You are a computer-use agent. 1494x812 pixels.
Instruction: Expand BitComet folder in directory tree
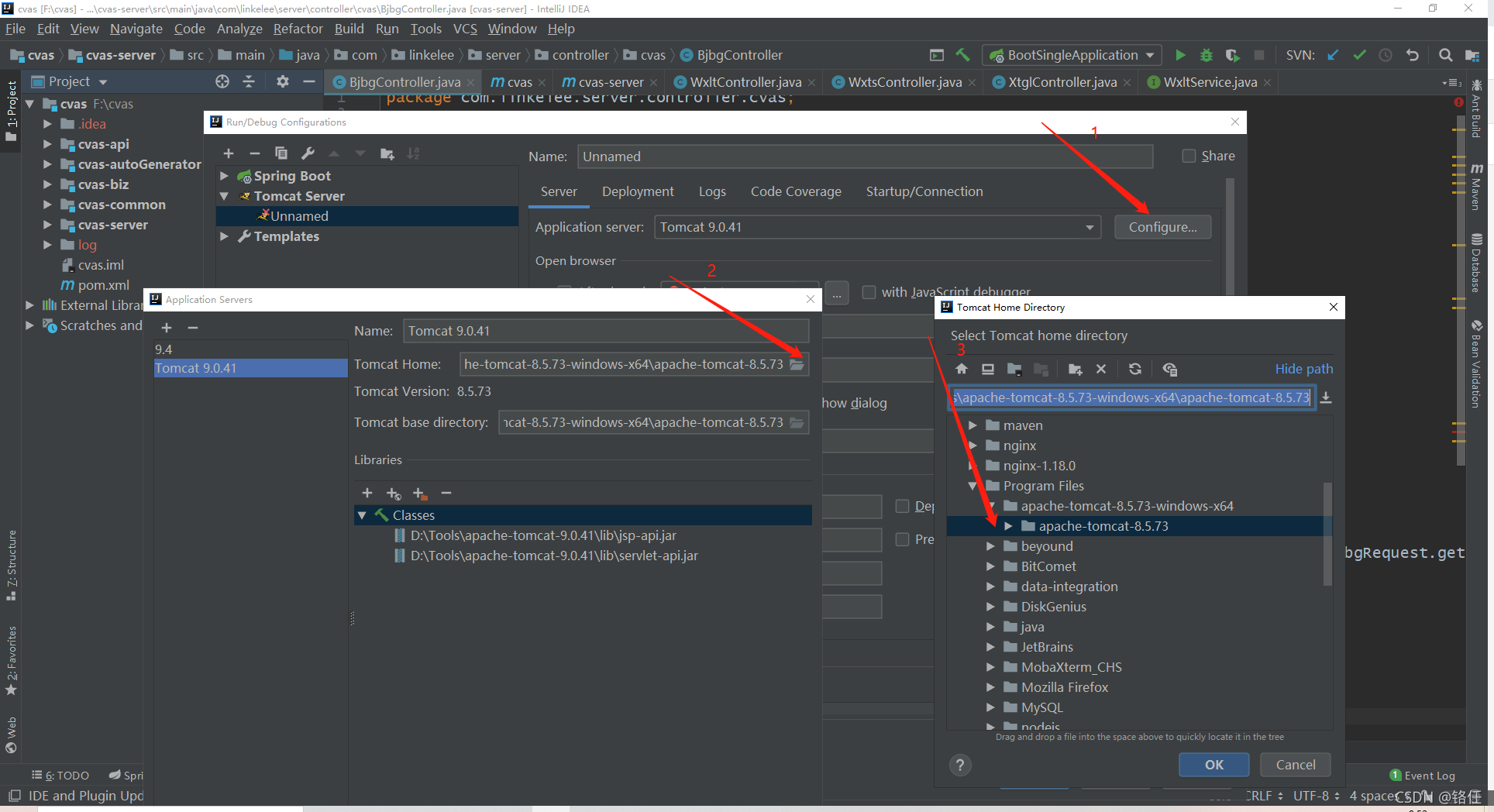(x=990, y=566)
